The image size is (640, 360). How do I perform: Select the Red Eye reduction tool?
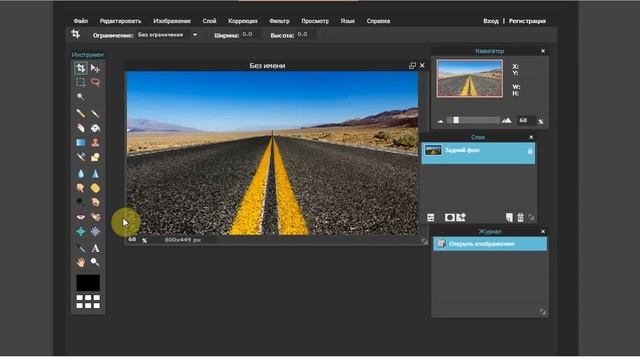[81, 217]
